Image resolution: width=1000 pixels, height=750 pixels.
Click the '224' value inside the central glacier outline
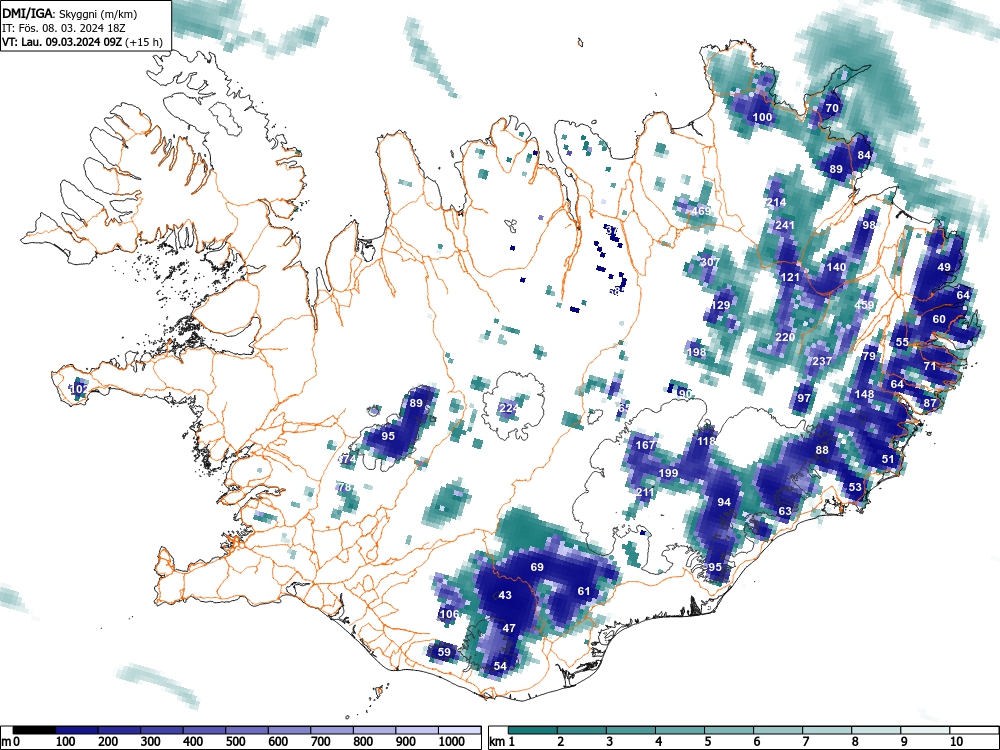pos(508,408)
